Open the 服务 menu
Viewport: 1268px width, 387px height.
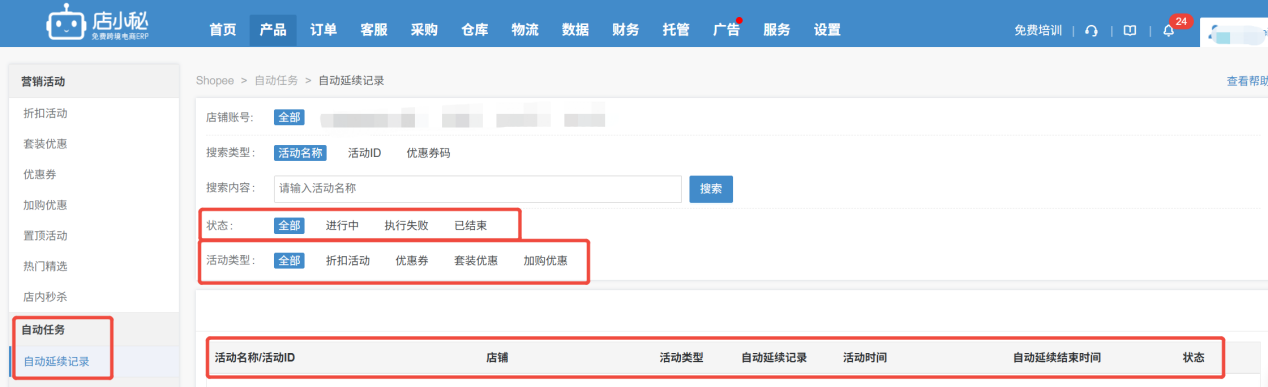click(776, 30)
